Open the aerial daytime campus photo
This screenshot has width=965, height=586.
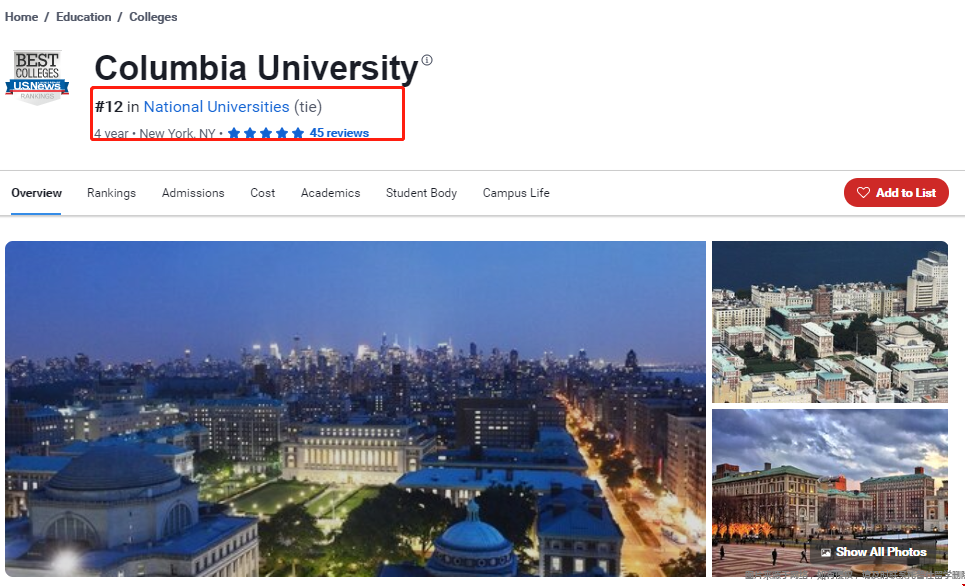(x=830, y=322)
